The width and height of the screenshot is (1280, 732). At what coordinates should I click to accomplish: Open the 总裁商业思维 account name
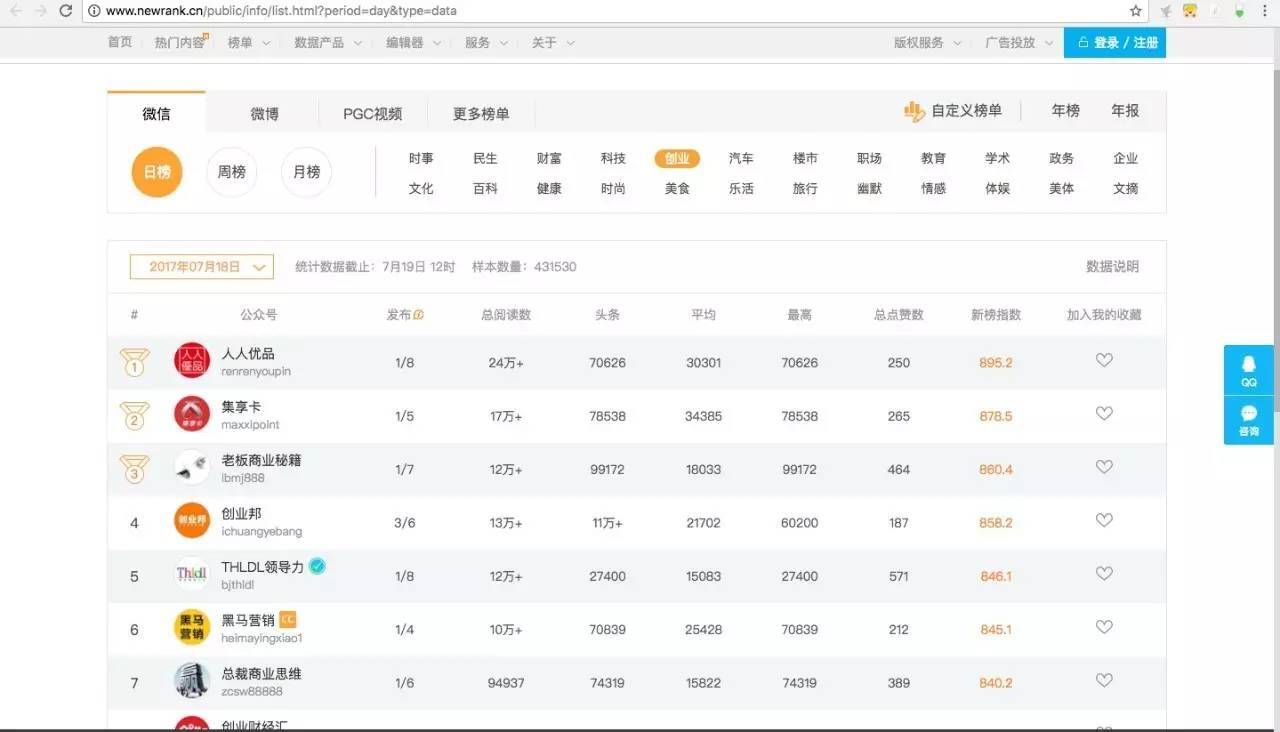coord(261,673)
